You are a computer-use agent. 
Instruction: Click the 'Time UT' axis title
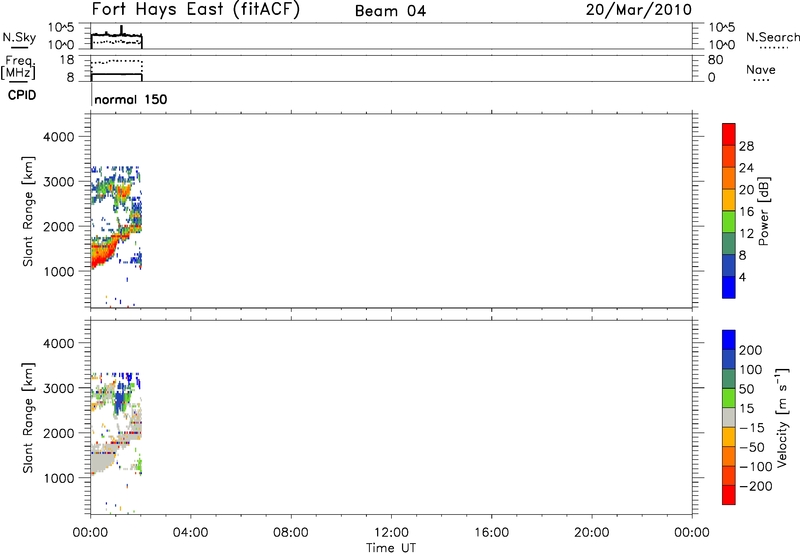pyautogui.click(x=391, y=548)
